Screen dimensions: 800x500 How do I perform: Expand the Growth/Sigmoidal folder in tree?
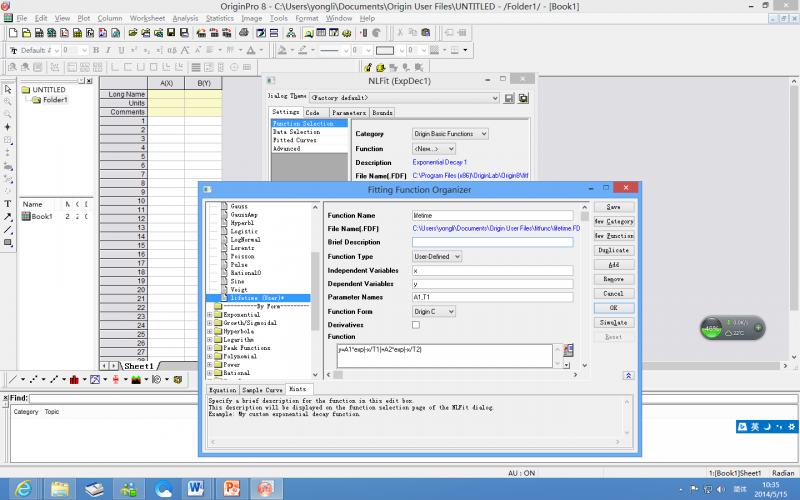(x=210, y=321)
